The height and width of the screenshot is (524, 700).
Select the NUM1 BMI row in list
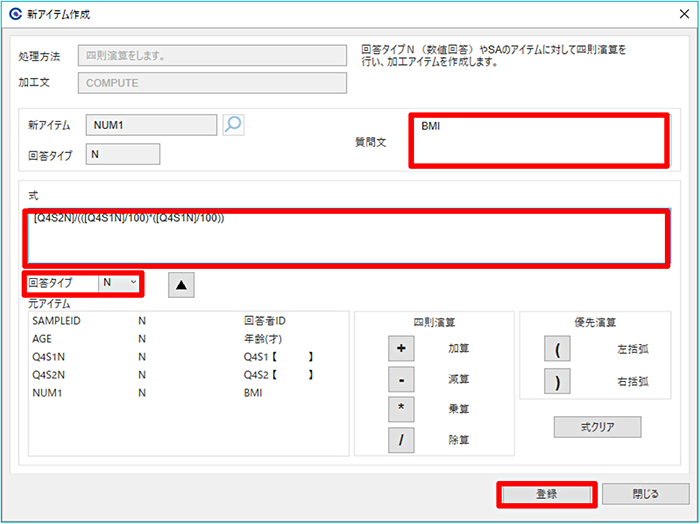46,393
